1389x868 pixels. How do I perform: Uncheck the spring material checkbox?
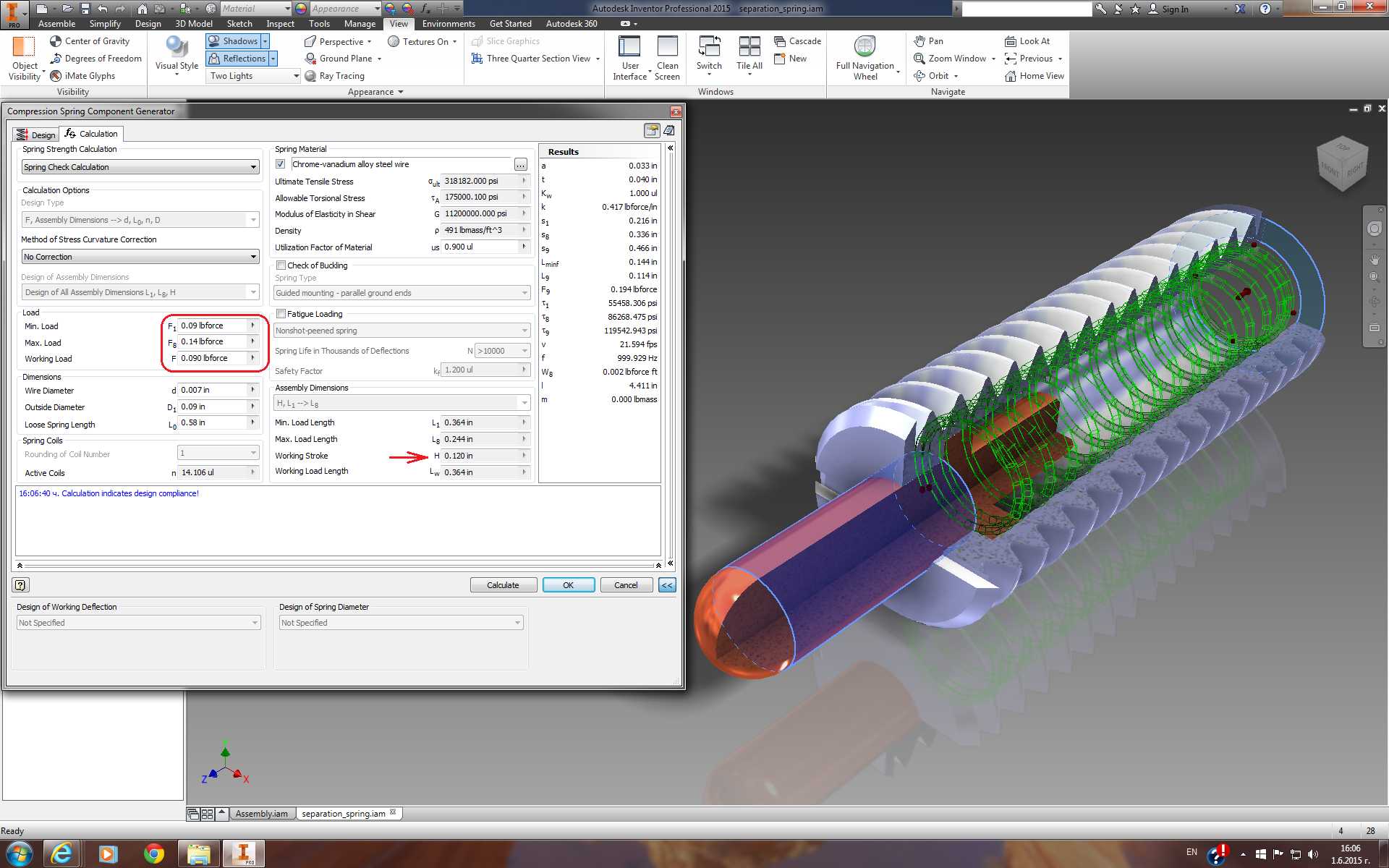point(281,164)
